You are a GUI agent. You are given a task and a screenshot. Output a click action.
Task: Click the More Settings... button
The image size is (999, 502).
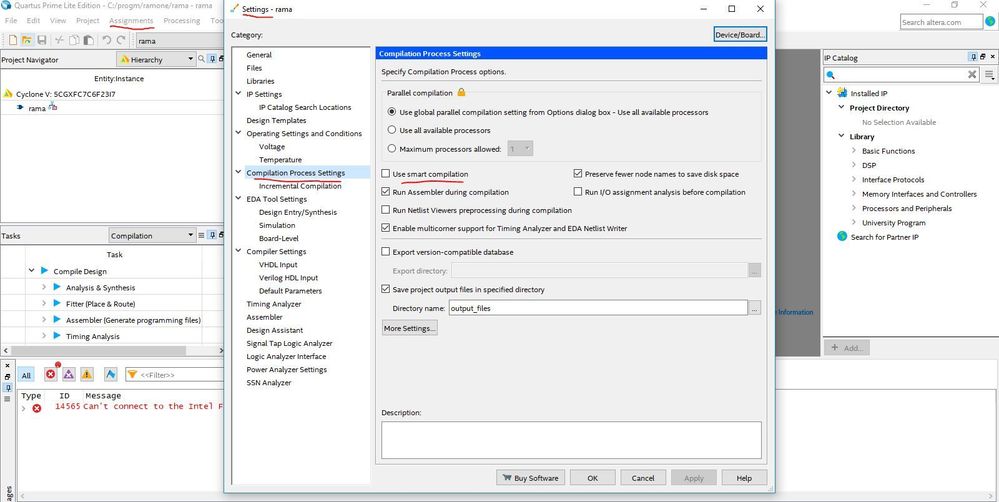coord(410,328)
